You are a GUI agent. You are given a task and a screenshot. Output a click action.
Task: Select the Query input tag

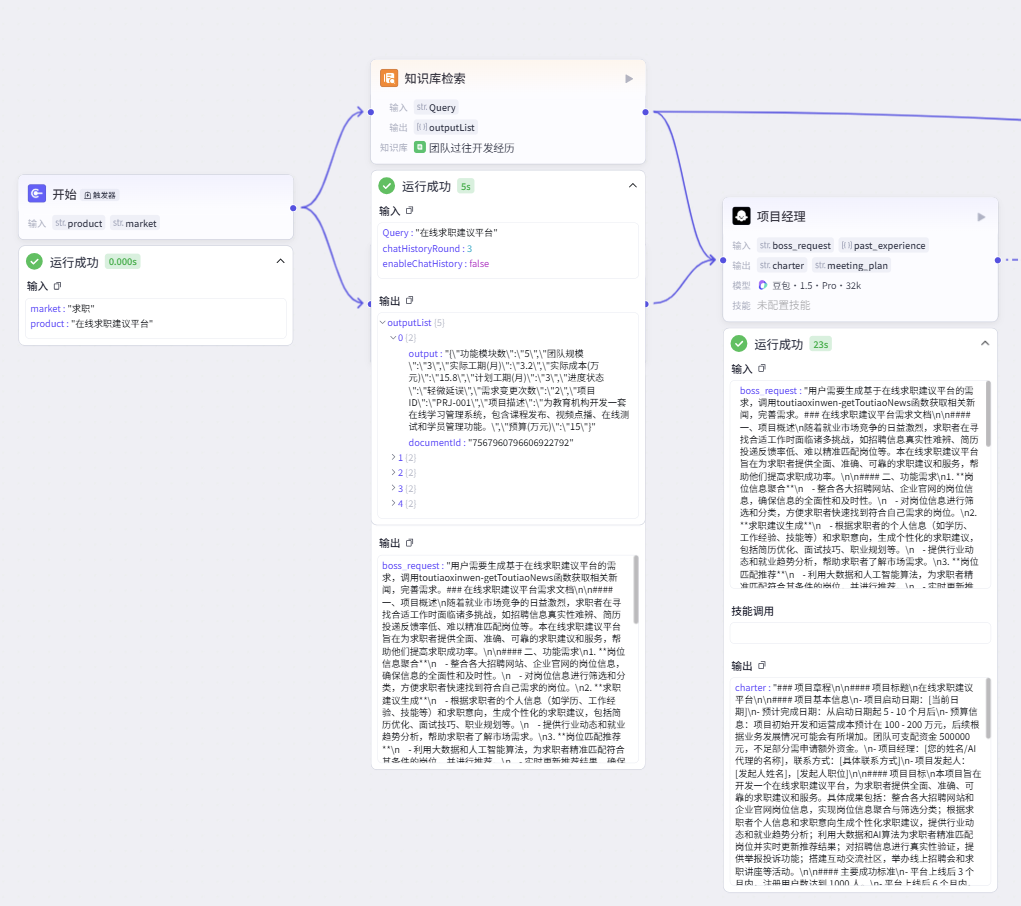[436, 107]
